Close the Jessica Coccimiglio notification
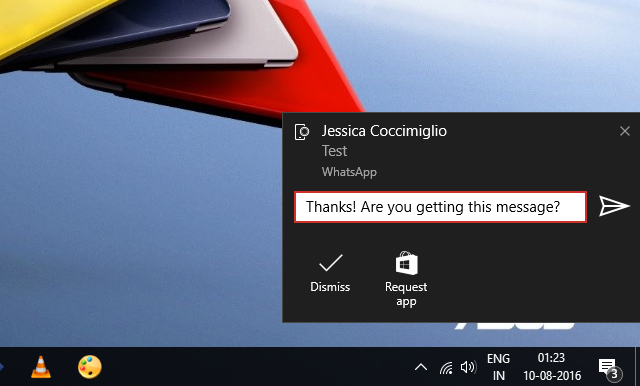Screen dimensions: 640x386 pyautogui.click(x=624, y=131)
